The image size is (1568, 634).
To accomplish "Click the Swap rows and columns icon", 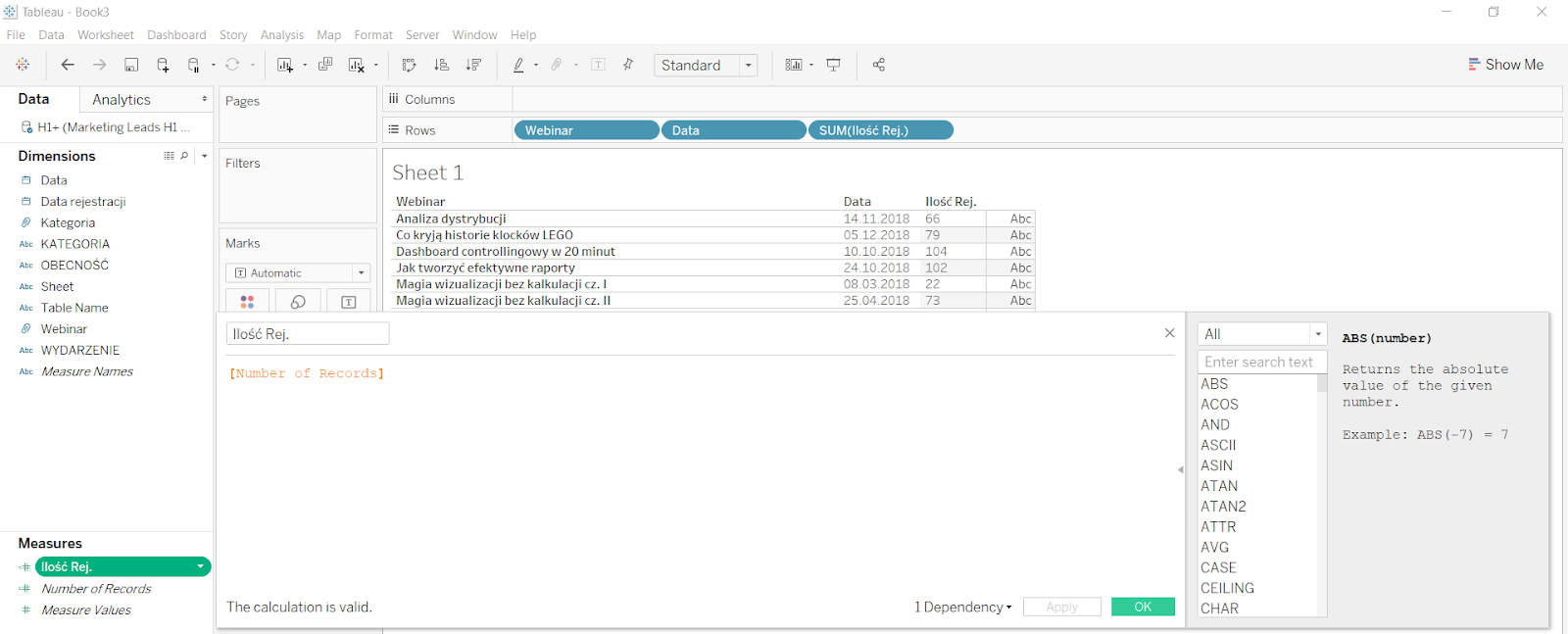I will (409, 65).
